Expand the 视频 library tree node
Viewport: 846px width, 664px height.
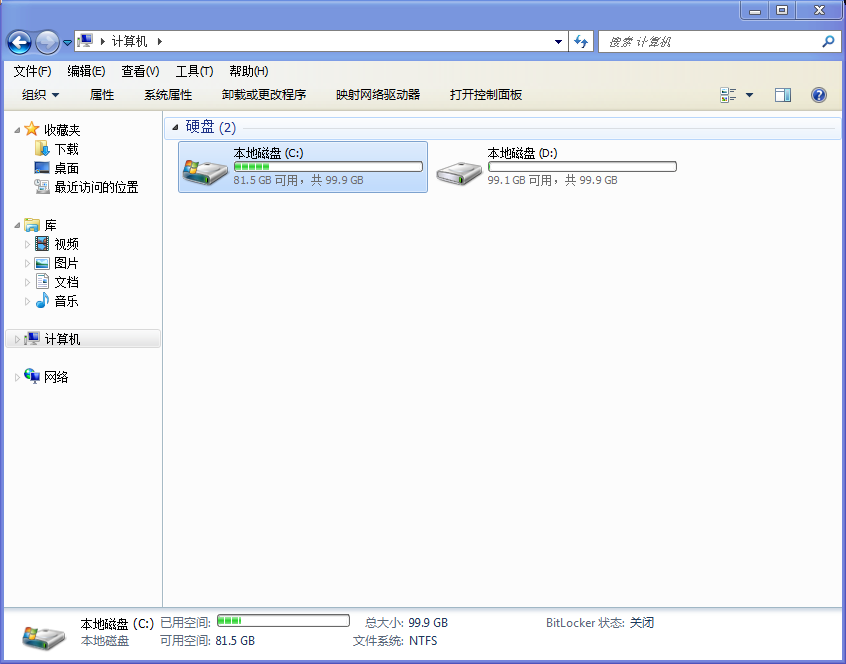[28, 244]
